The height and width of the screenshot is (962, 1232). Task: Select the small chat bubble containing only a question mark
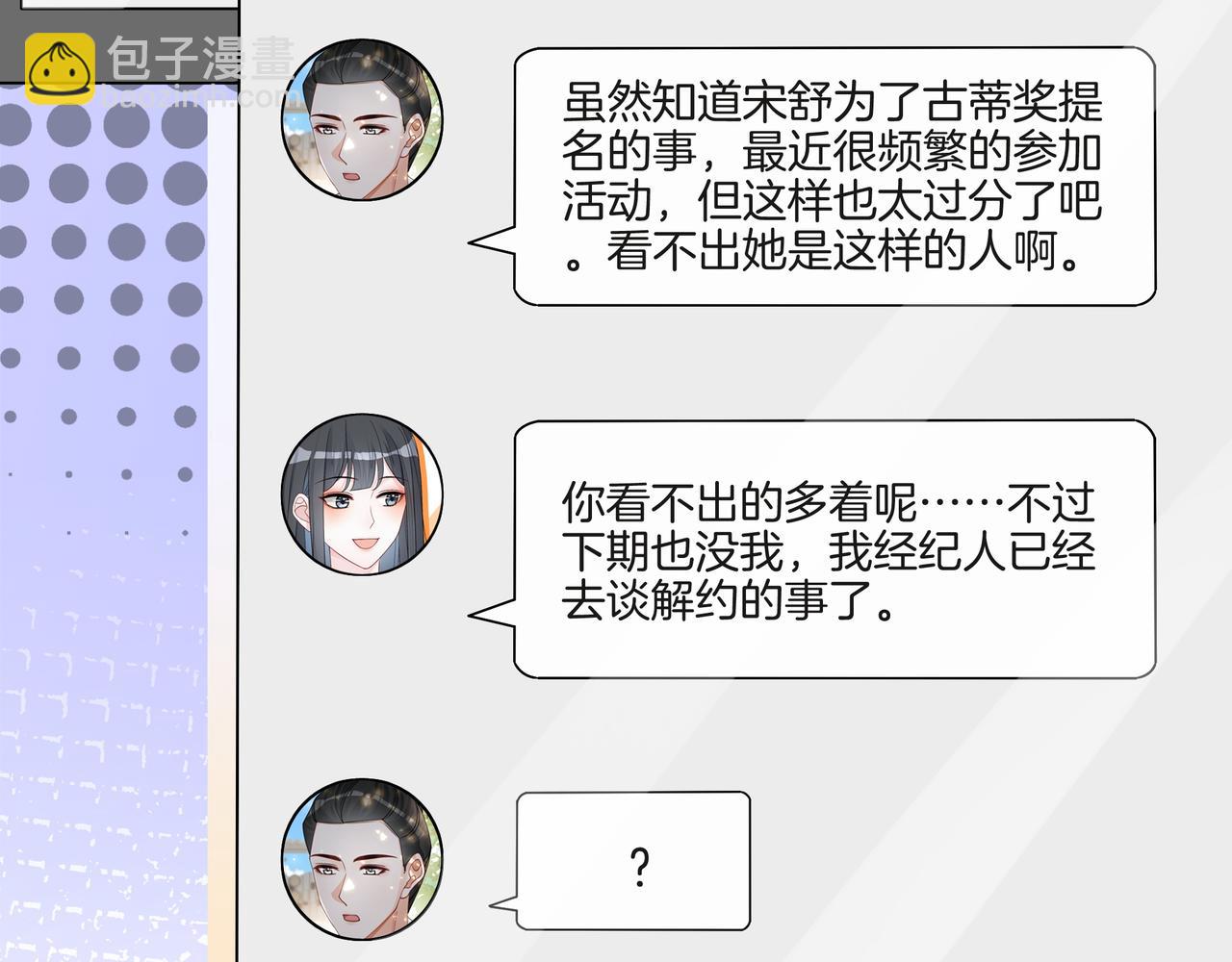[632, 860]
